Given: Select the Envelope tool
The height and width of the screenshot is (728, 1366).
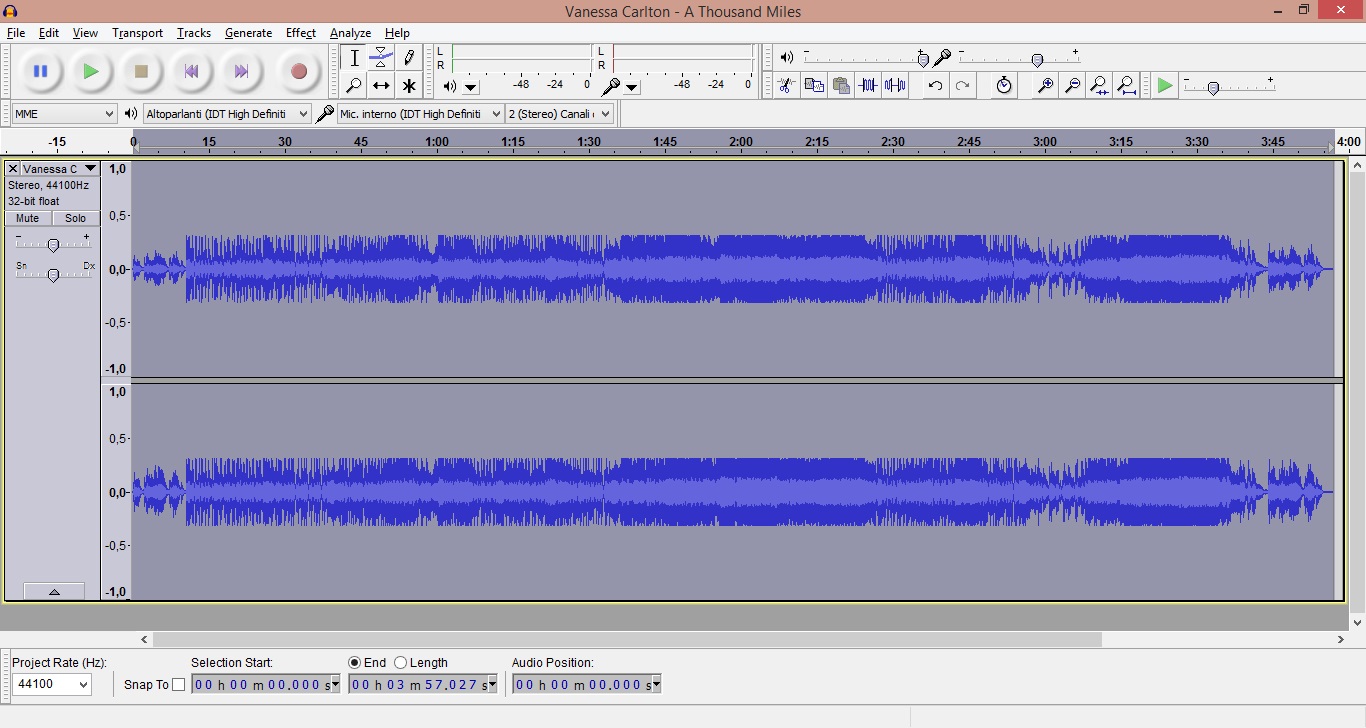Looking at the screenshot, I should [x=381, y=58].
